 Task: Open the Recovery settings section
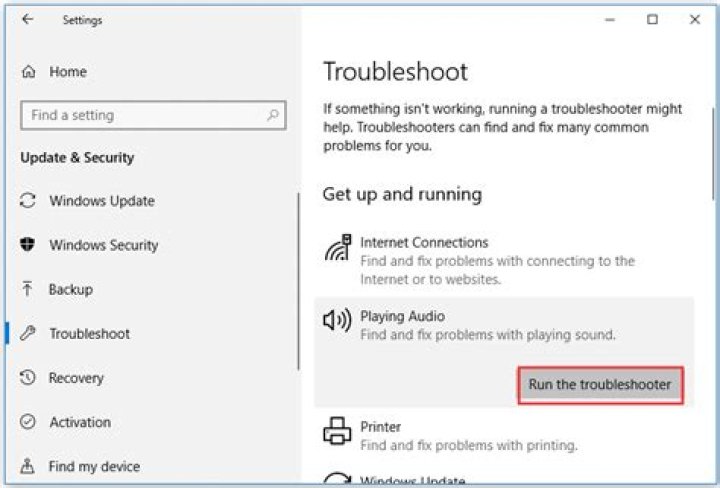click(76, 378)
